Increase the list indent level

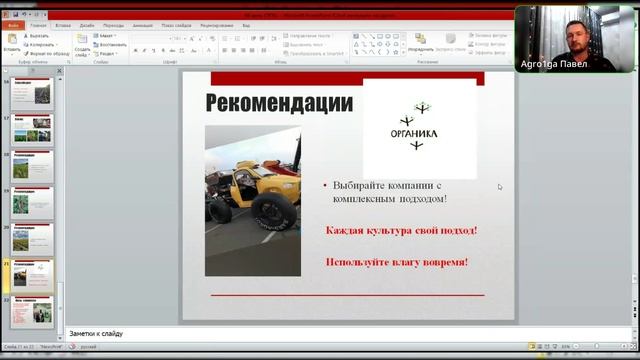262,39
